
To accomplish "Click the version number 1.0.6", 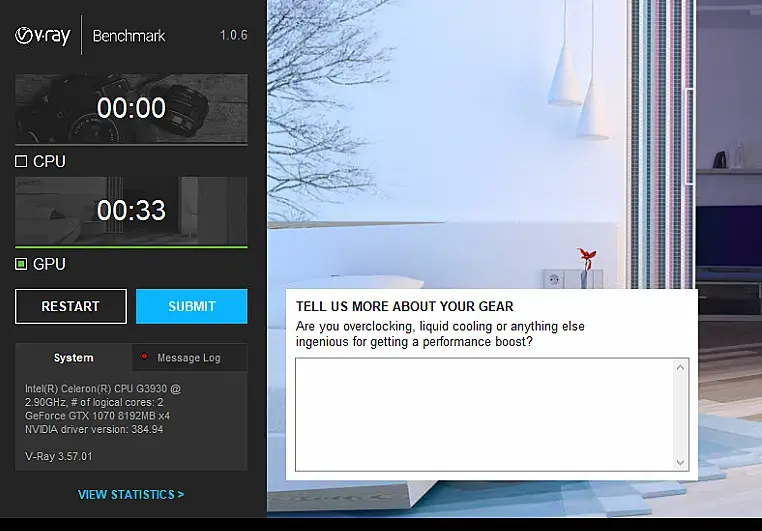I will 233,35.
